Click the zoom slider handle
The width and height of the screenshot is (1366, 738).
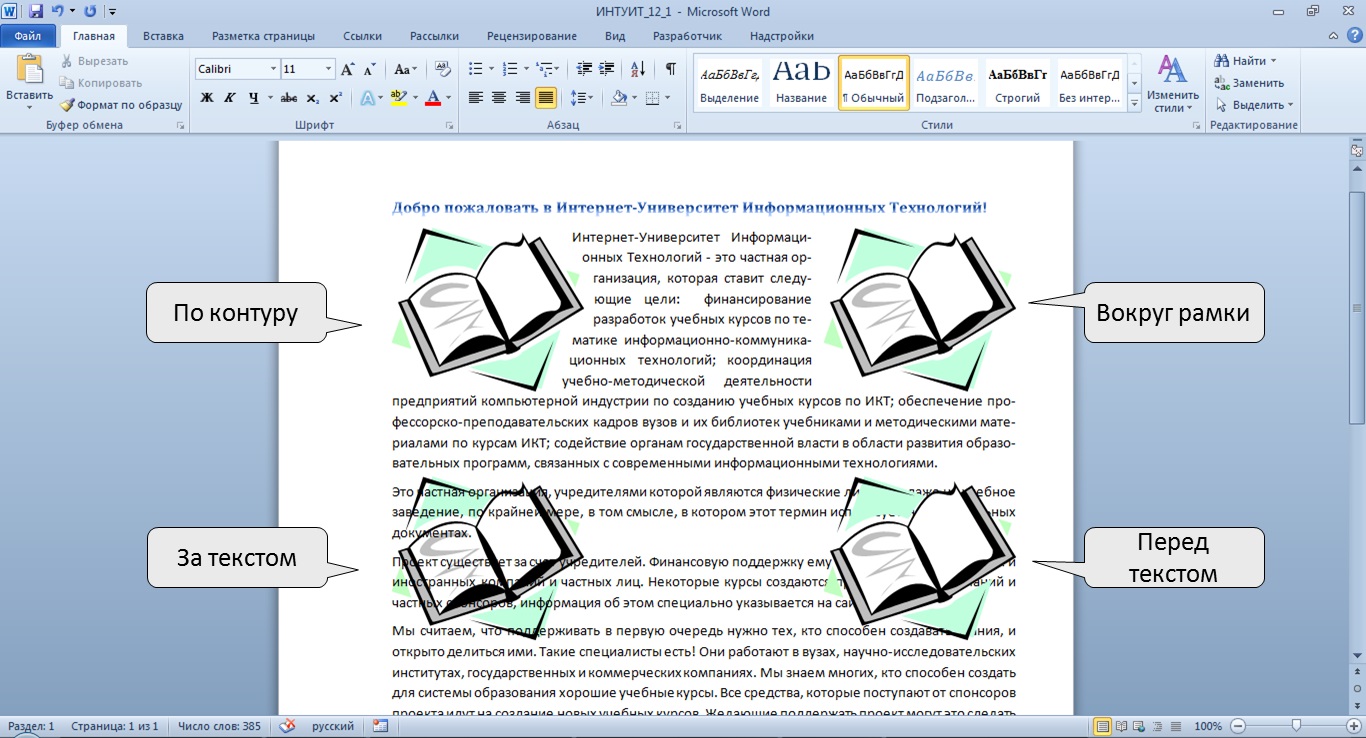coord(1296,726)
